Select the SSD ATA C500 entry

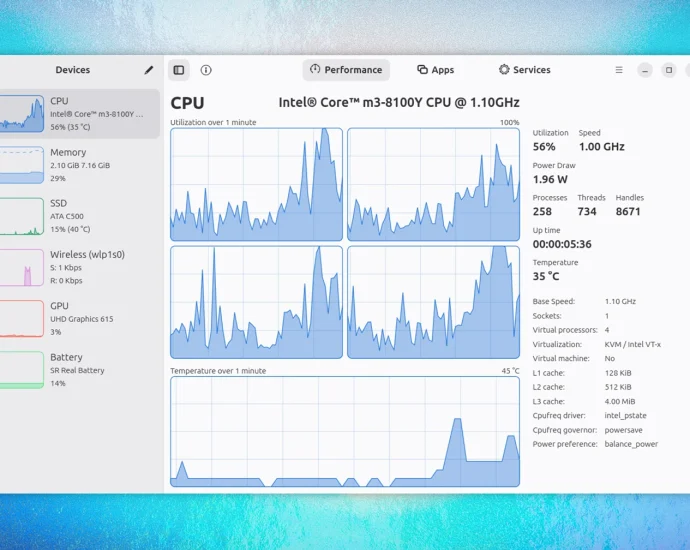click(79, 216)
